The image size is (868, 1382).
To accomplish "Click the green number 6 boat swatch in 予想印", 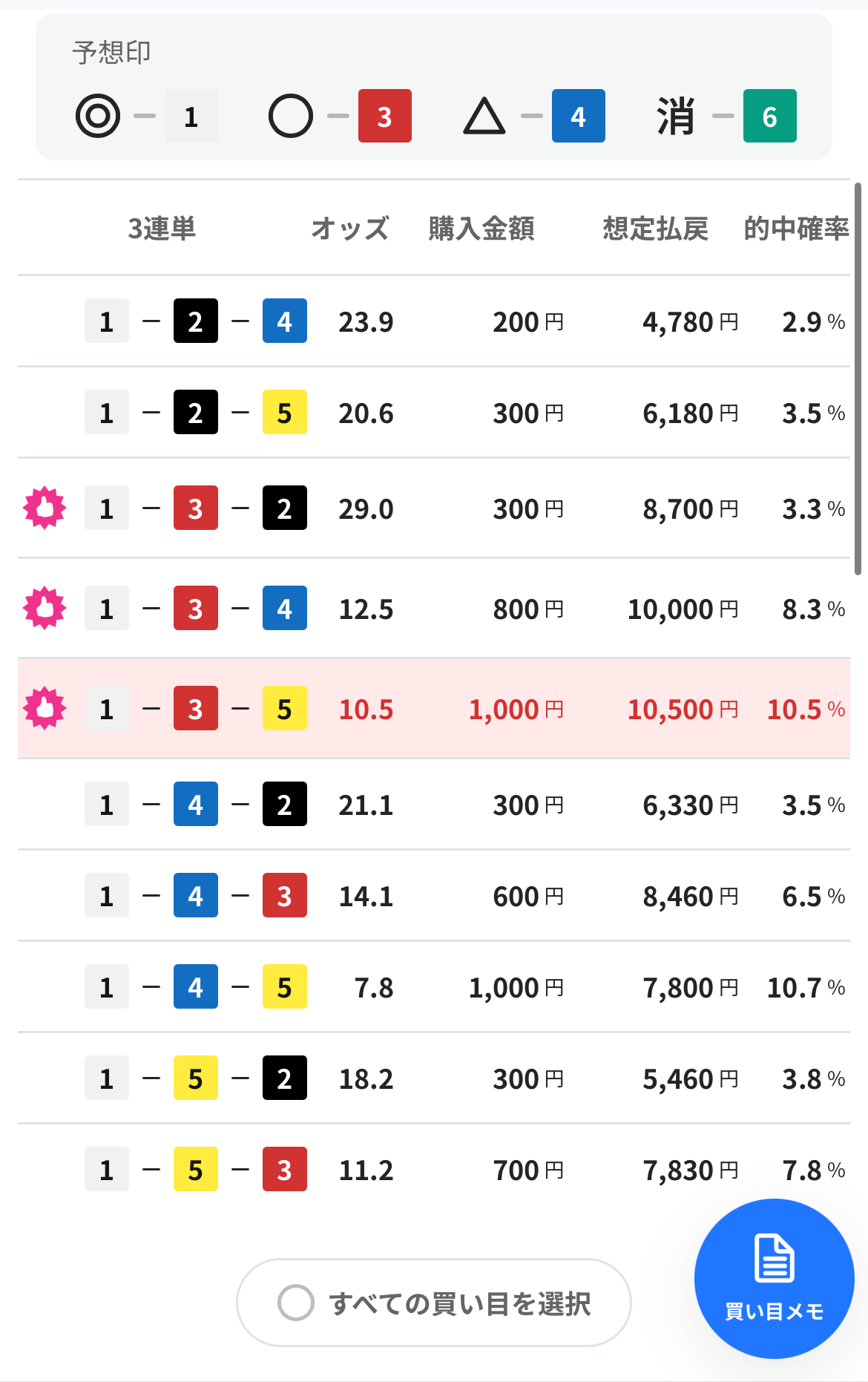I will 770,116.
